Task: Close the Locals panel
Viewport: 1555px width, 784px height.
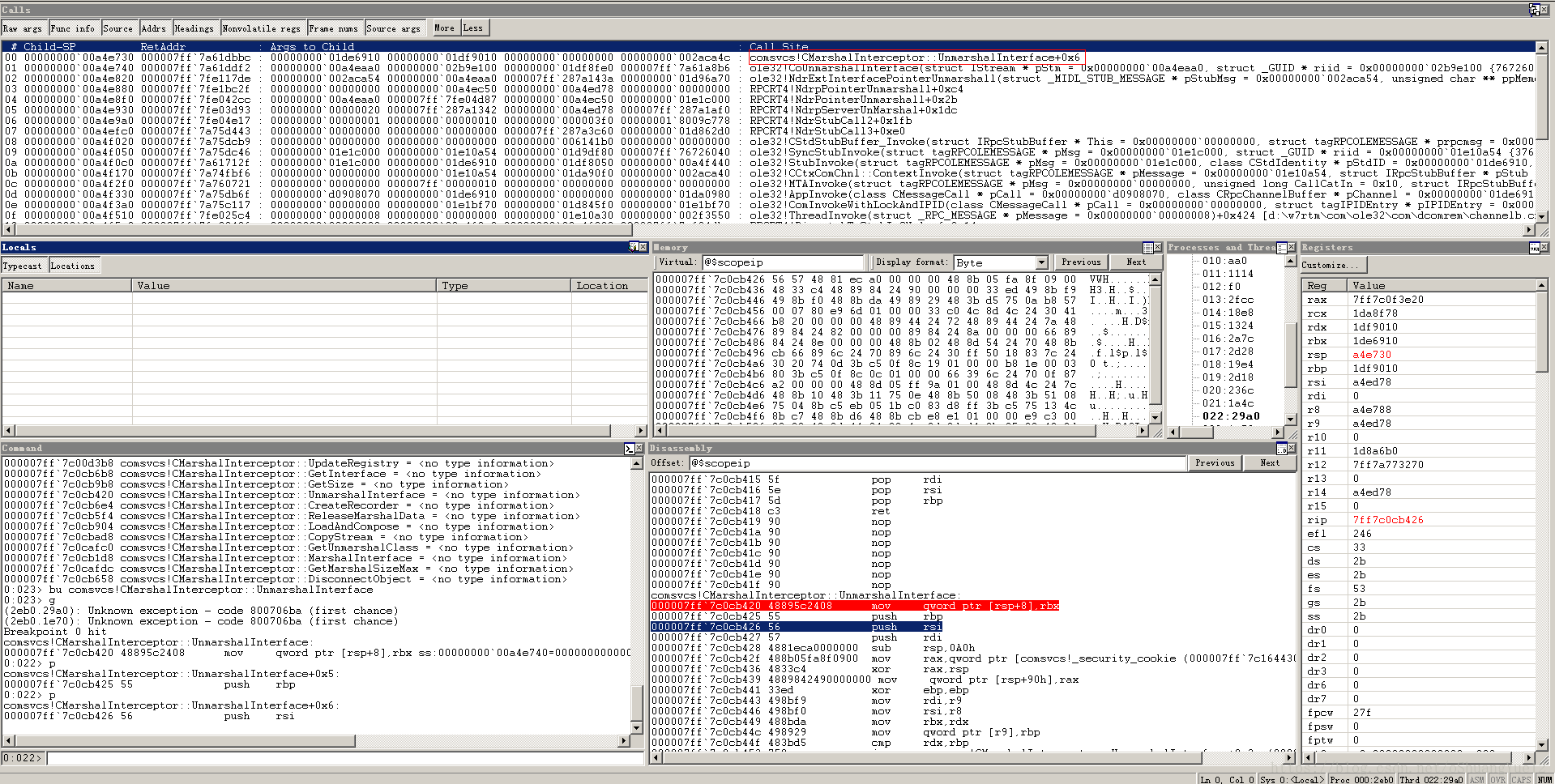Action: pos(643,247)
